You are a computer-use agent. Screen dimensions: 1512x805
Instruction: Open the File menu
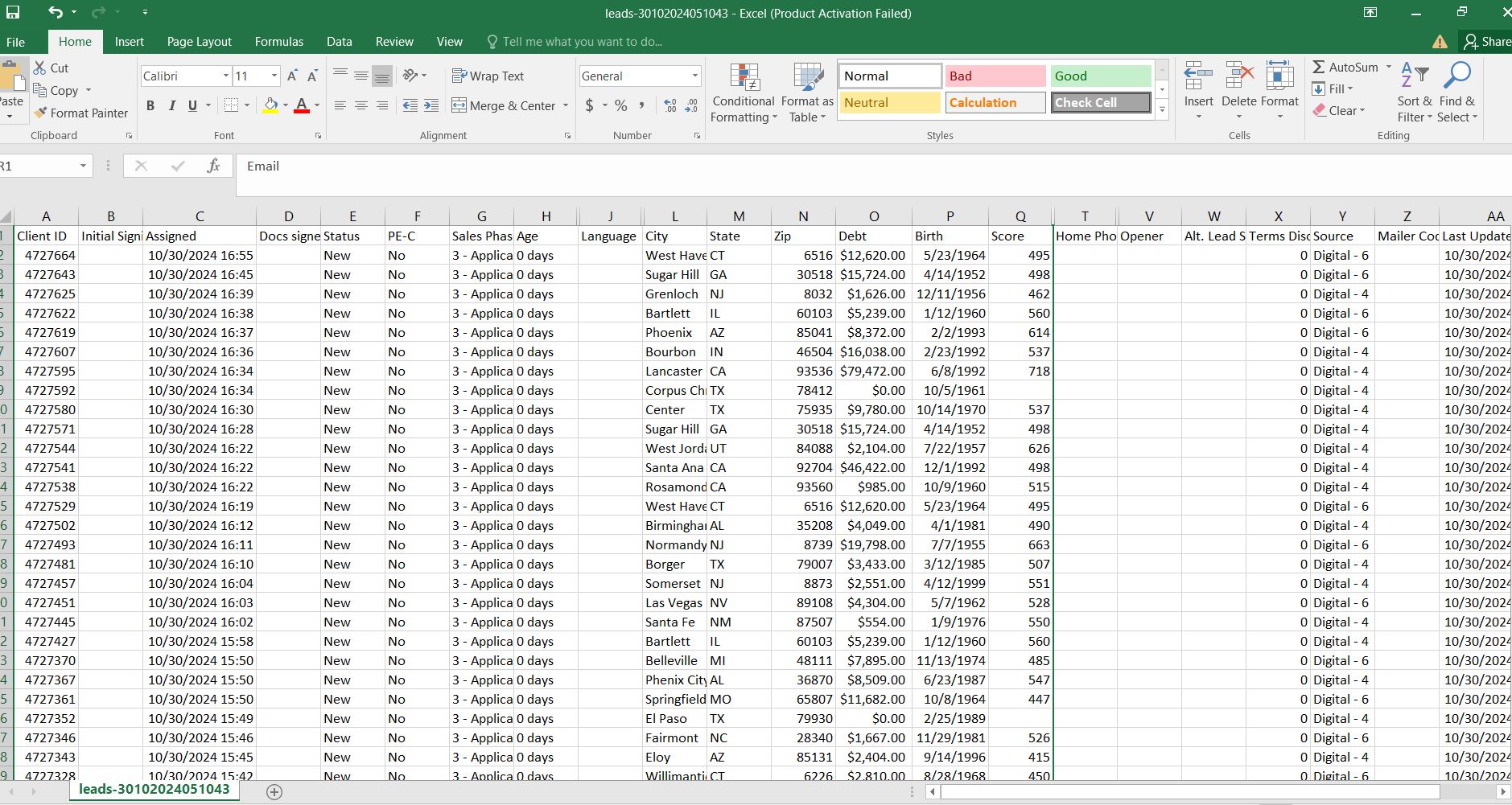click(15, 42)
